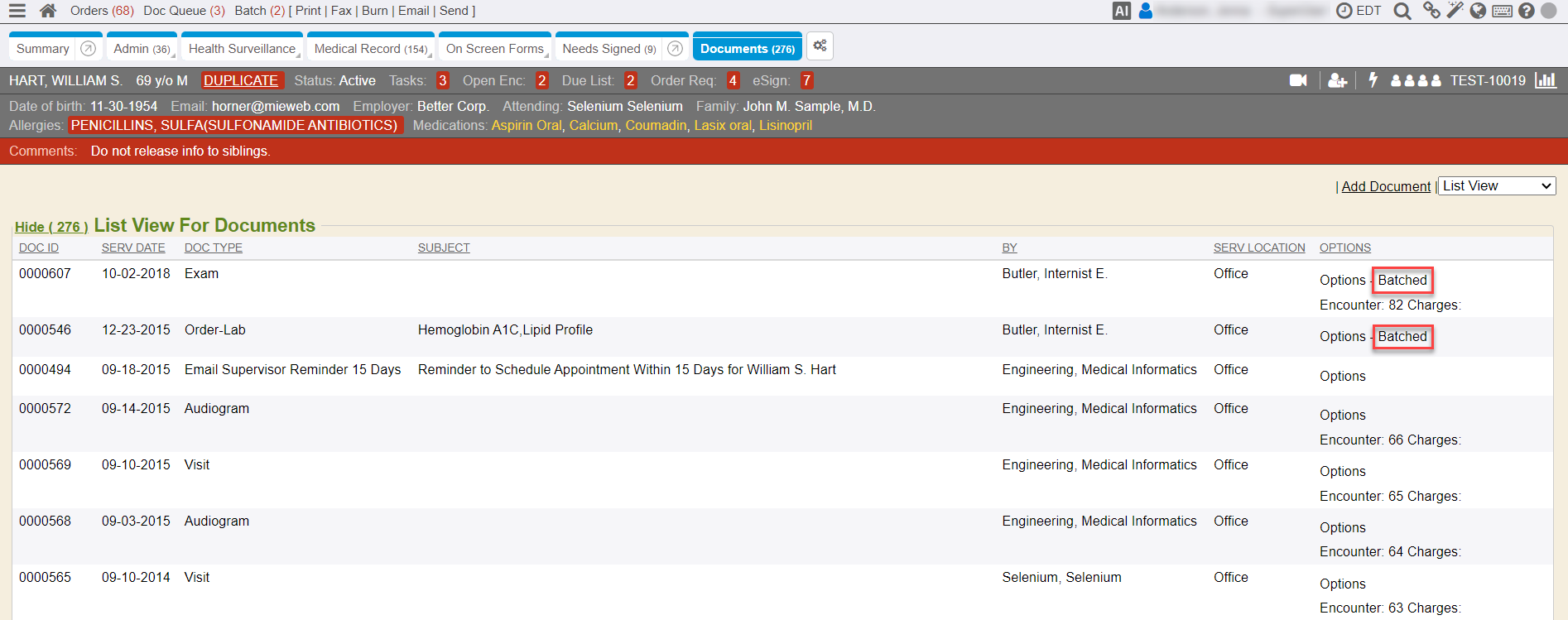Viewport: 1568px width, 620px height.
Task: Click the add person icon in patient bar
Action: point(1337,80)
